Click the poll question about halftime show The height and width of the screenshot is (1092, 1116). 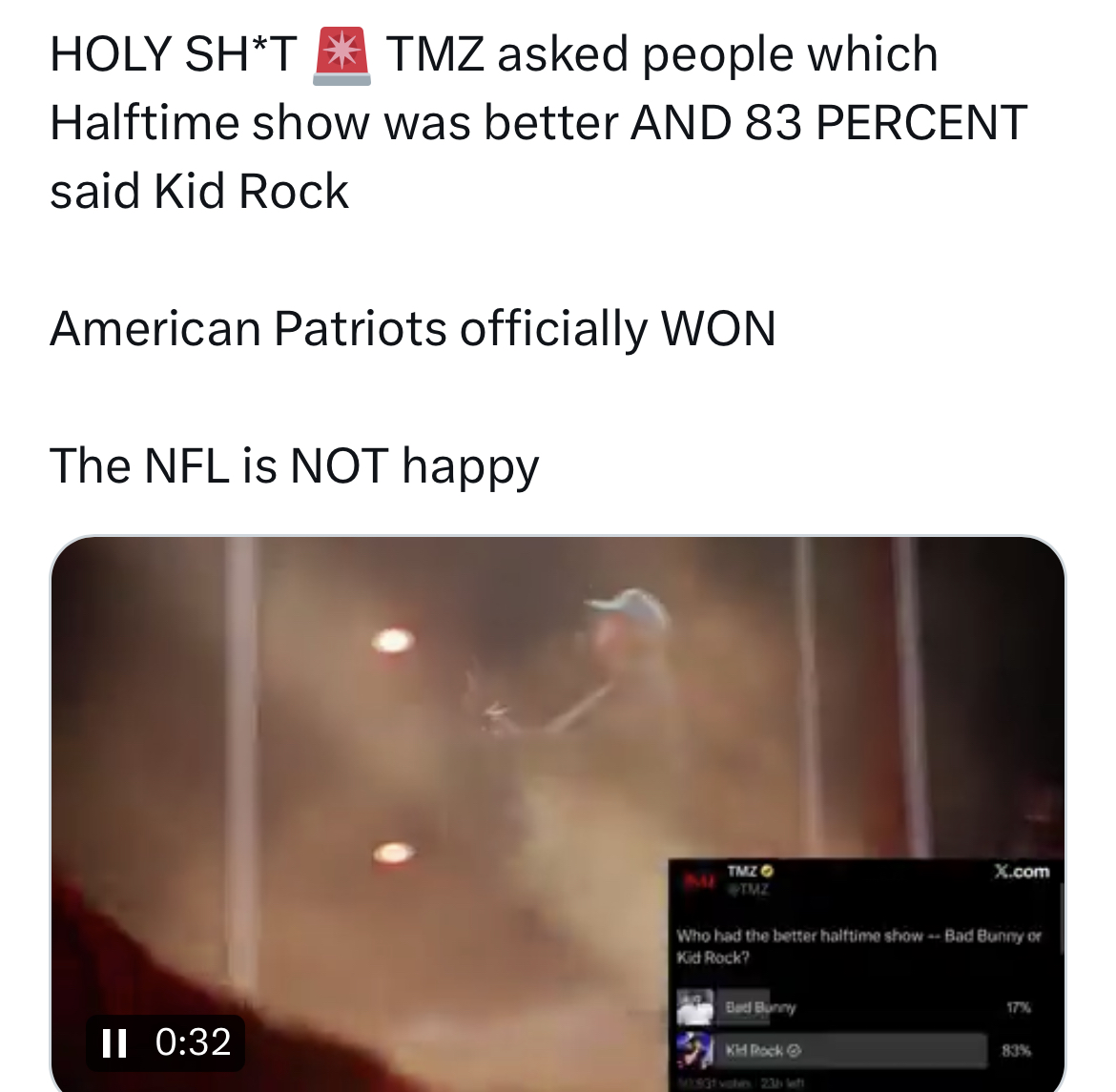858,946
